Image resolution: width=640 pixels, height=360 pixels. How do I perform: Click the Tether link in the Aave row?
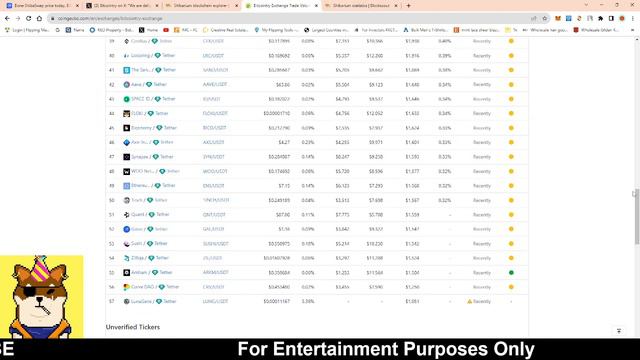point(160,84)
